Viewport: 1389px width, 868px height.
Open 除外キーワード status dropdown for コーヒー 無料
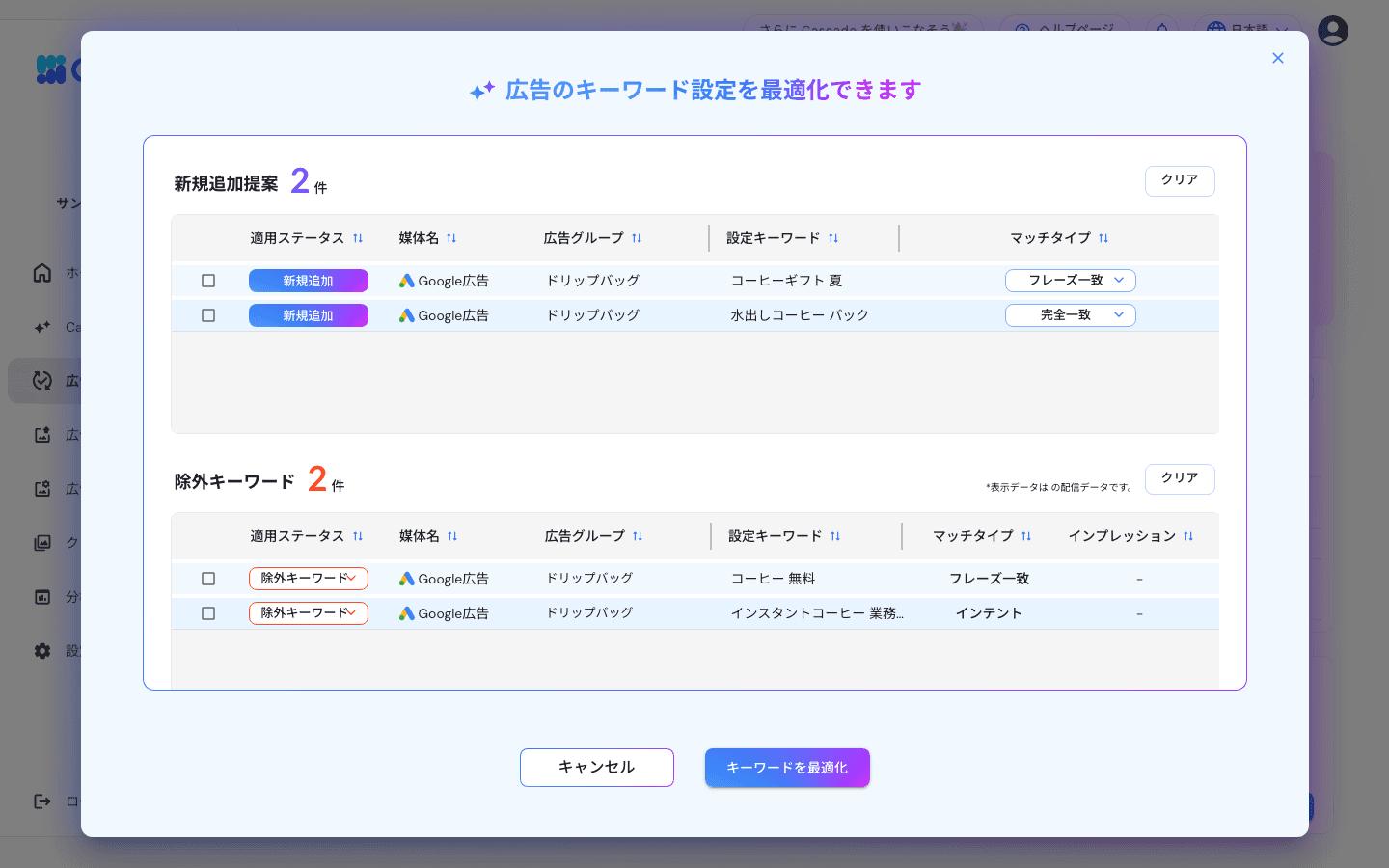pos(309,579)
